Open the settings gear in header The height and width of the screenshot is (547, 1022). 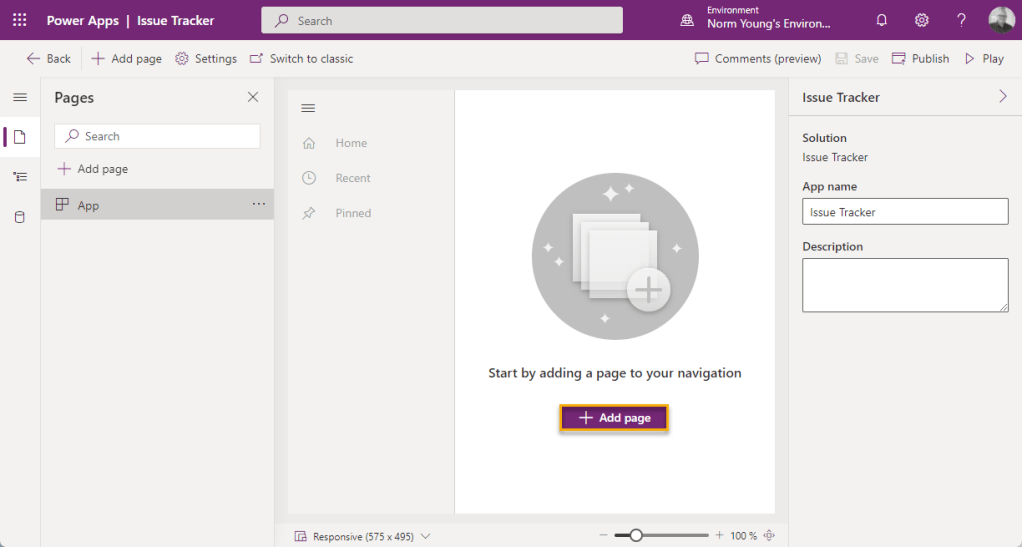921,20
